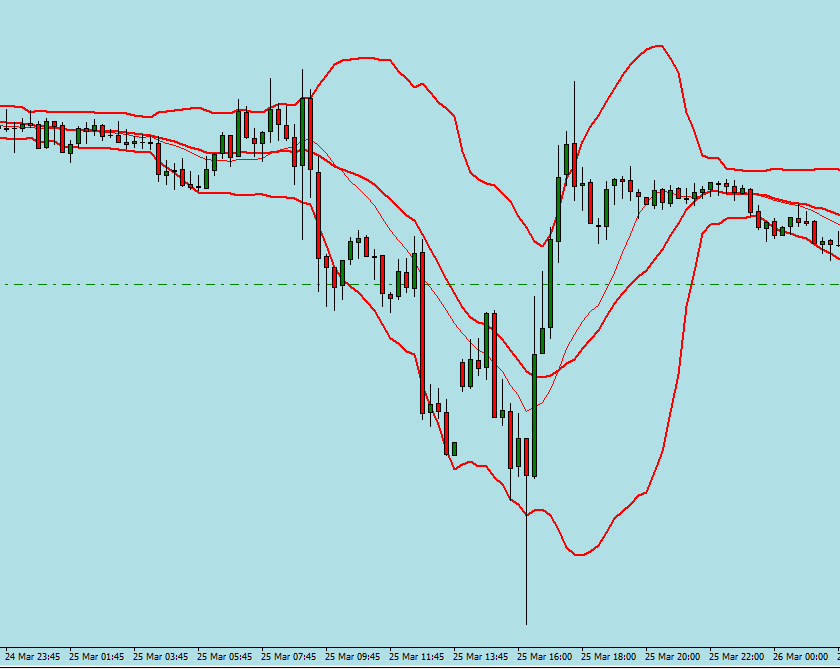This screenshot has height=669, width=840.
Task: Select the 25 Mar 20:00 axis label
Action: coord(672,656)
